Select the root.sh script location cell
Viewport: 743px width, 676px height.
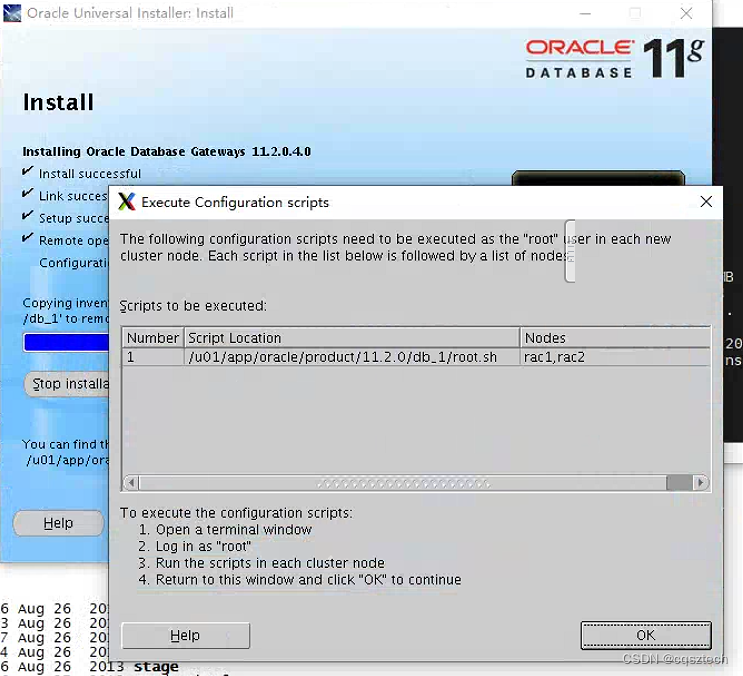pos(352,357)
